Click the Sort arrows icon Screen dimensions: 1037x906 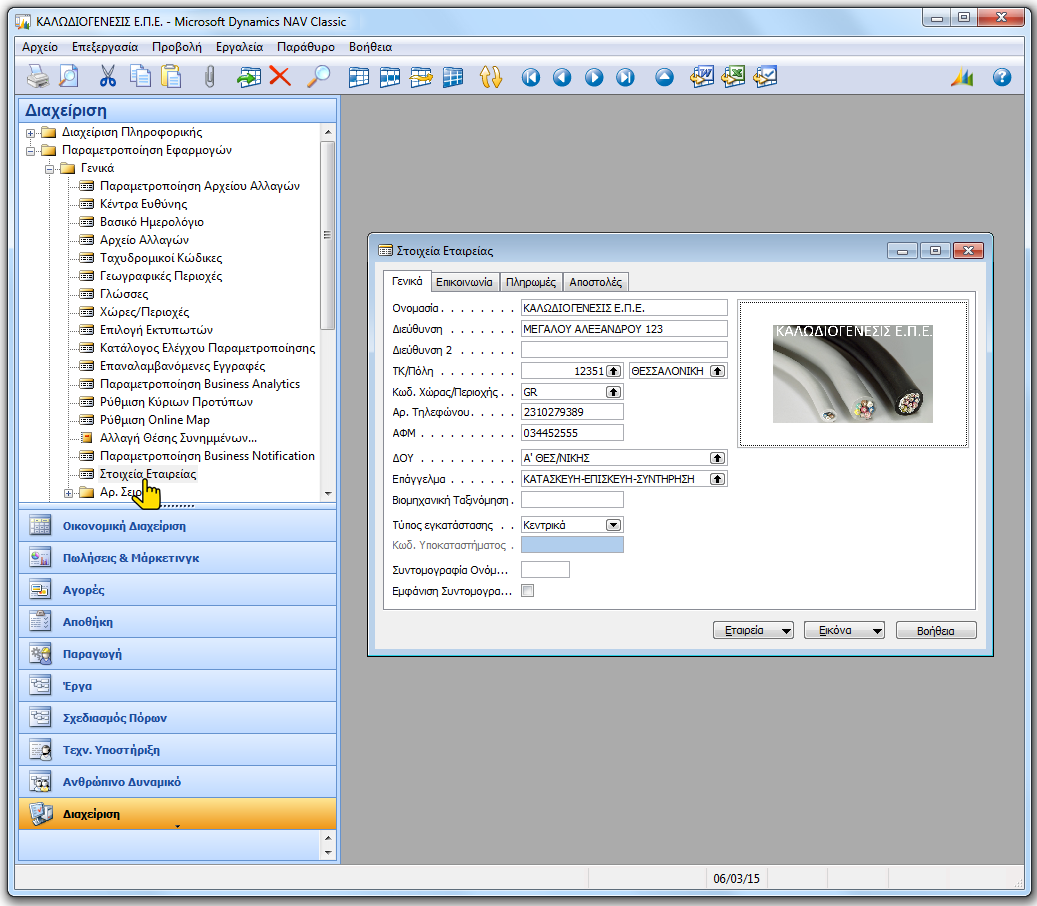click(491, 77)
